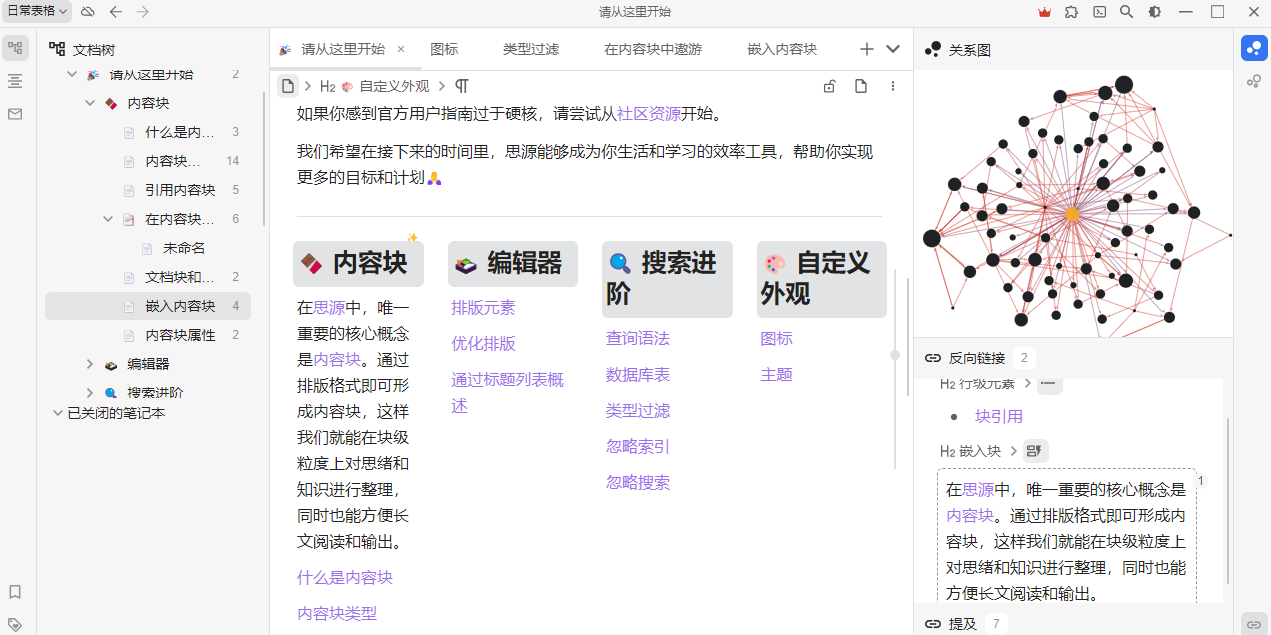Open the 查询语法 link

[638, 339]
